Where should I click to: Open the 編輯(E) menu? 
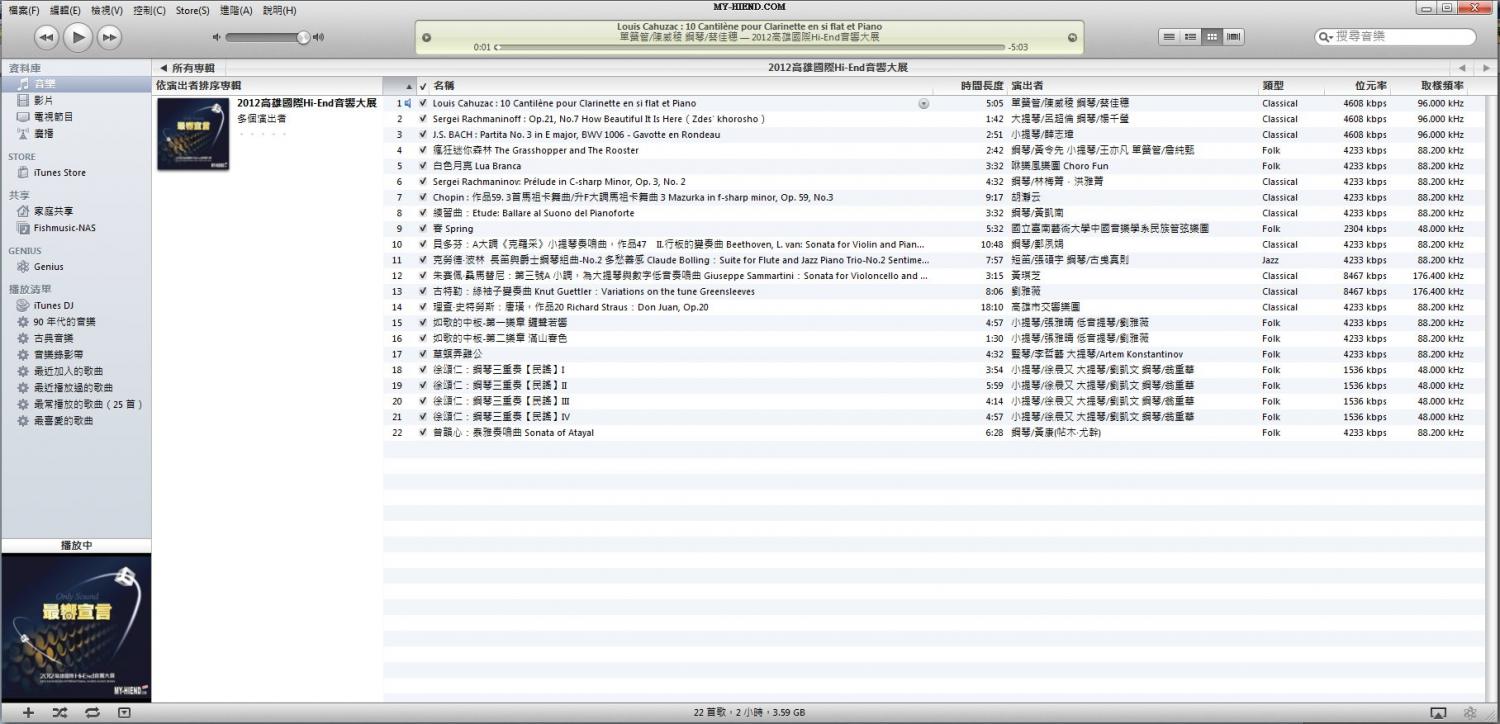click(66, 10)
